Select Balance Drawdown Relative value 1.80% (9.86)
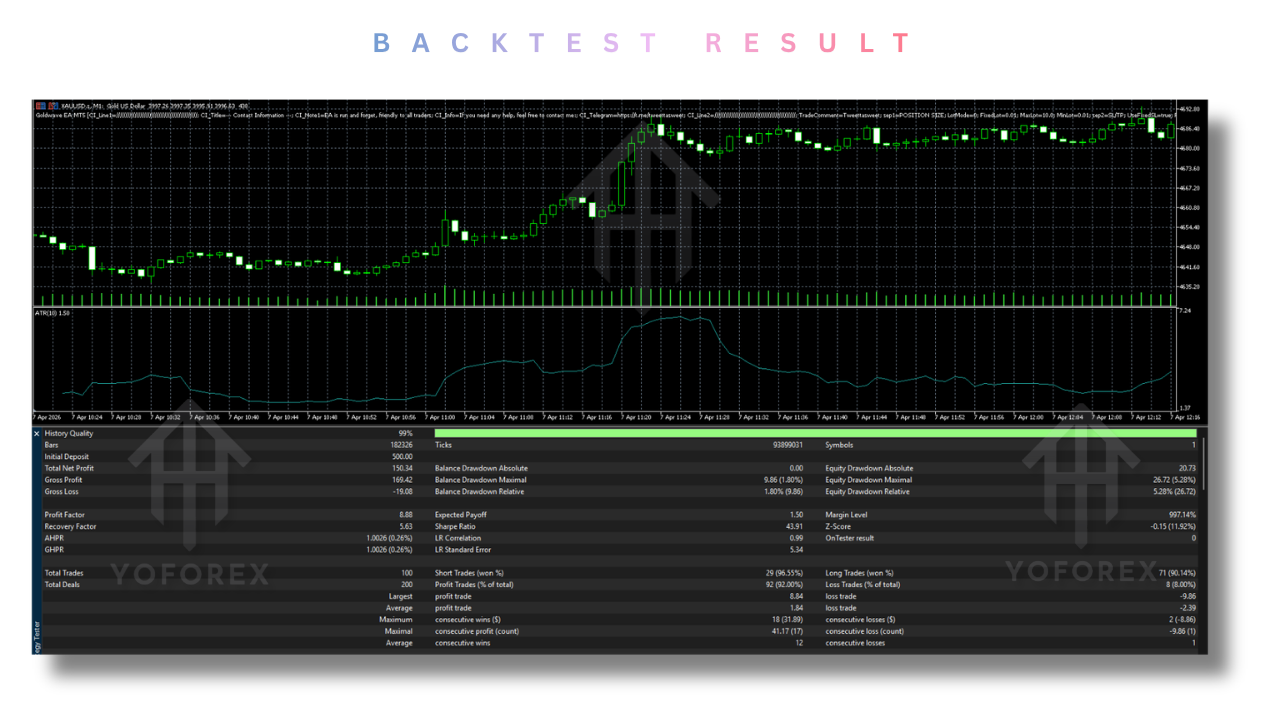The image size is (1280, 720). (x=781, y=492)
